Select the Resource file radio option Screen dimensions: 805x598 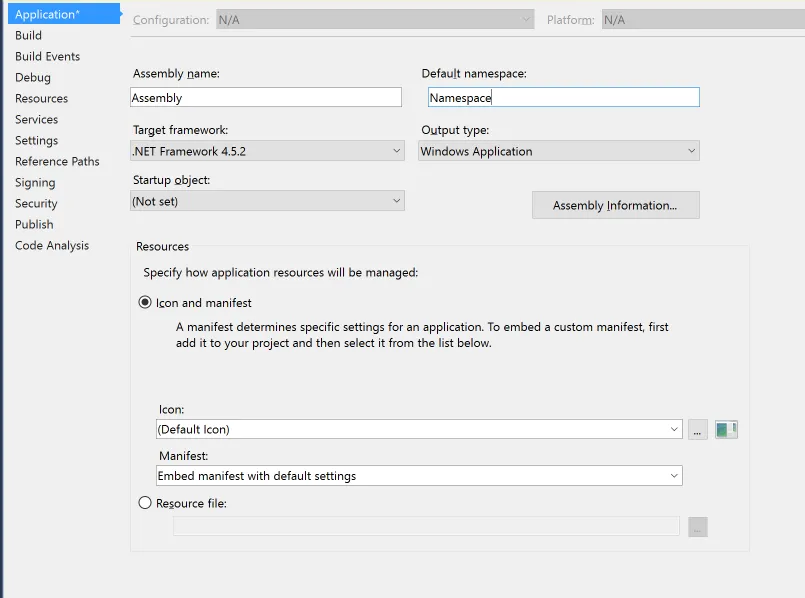tap(145, 504)
